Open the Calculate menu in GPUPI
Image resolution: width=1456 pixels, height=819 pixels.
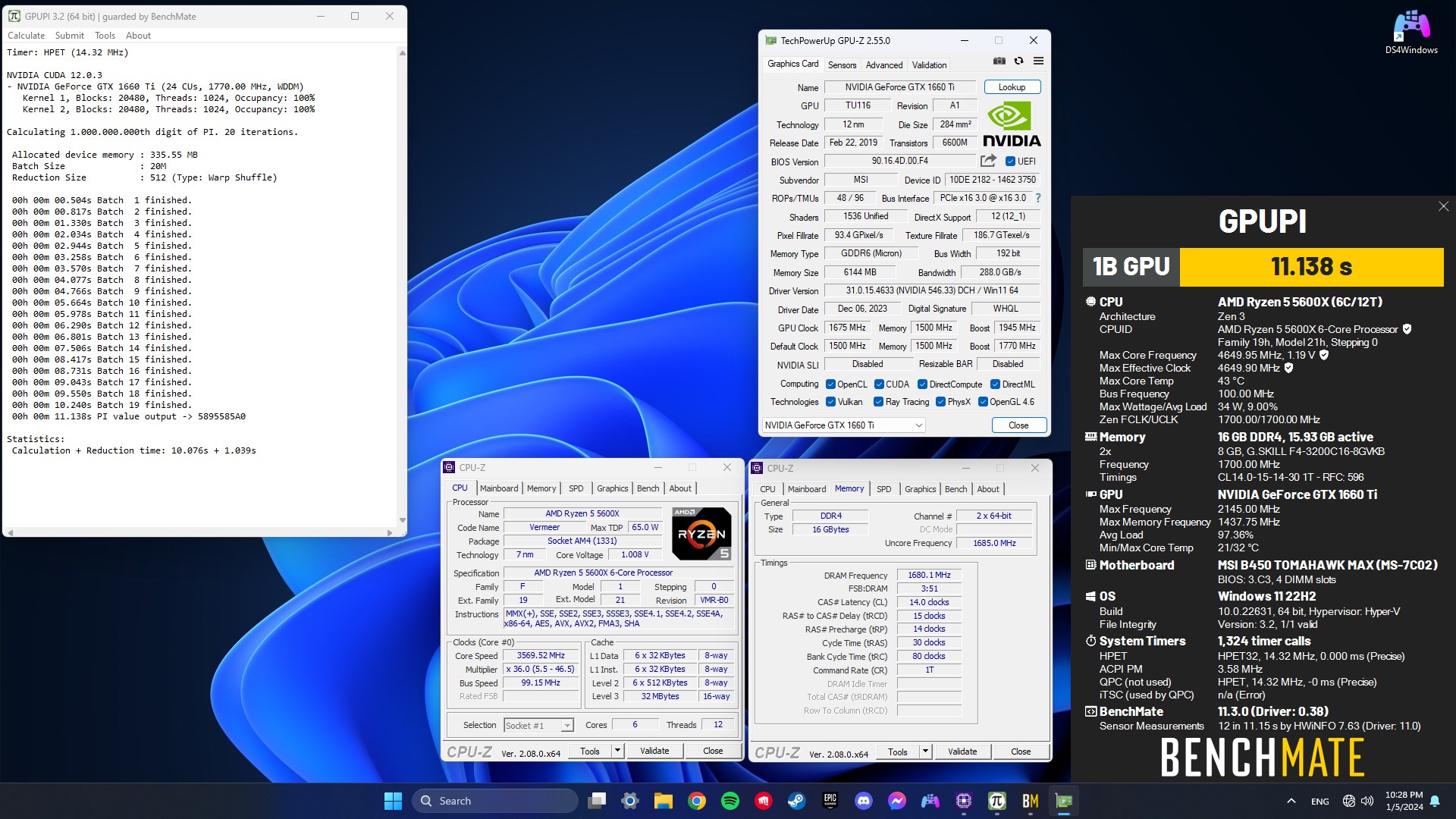click(x=26, y=36)
